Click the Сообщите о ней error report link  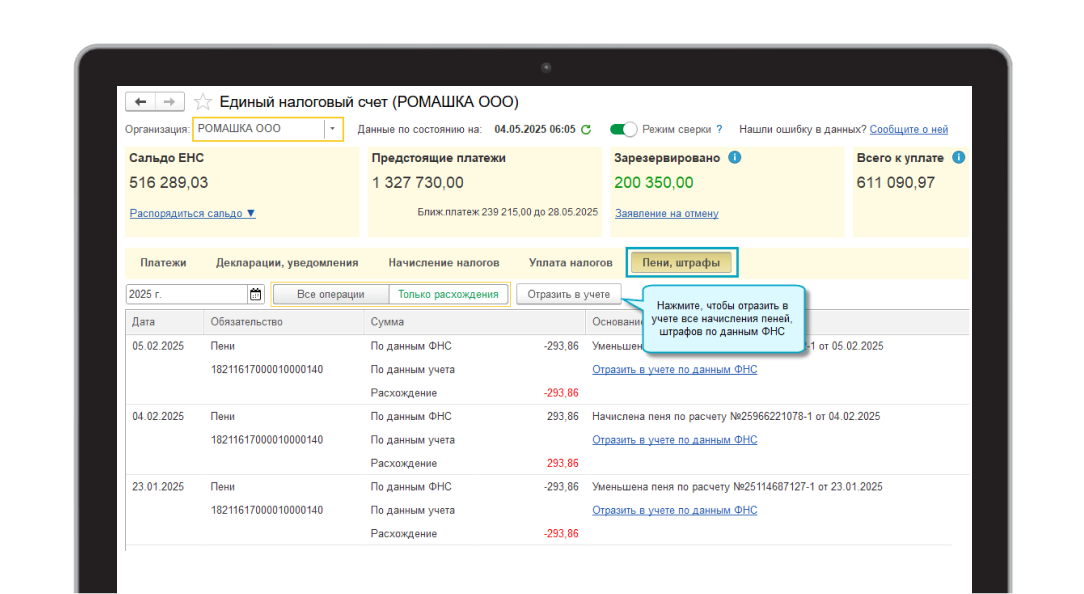(x=908, y=129)
